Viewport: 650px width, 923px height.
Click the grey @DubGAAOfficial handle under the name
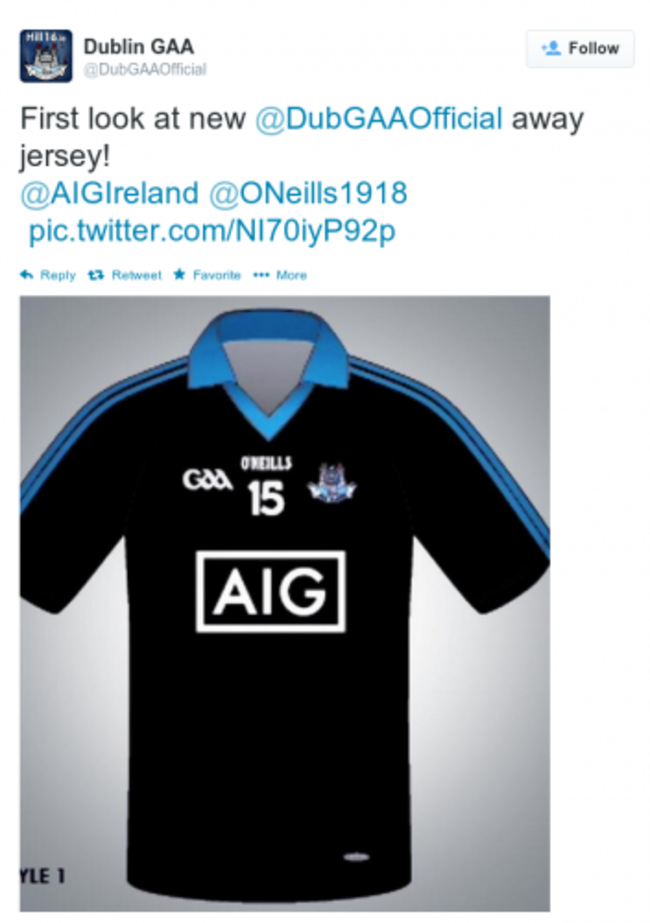click(x=144, y=69)
